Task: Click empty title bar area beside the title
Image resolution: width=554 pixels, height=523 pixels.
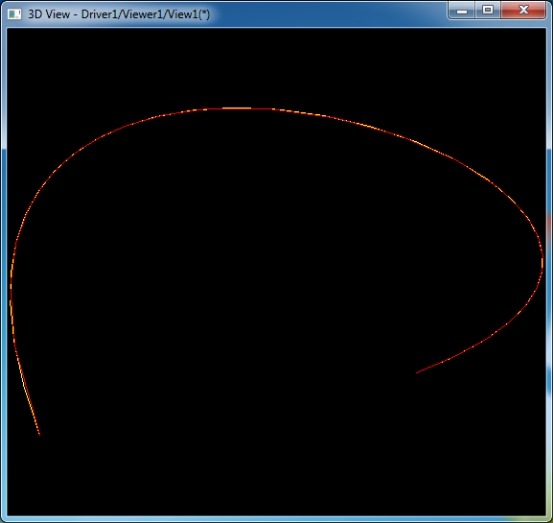Action: pos(329,13)
